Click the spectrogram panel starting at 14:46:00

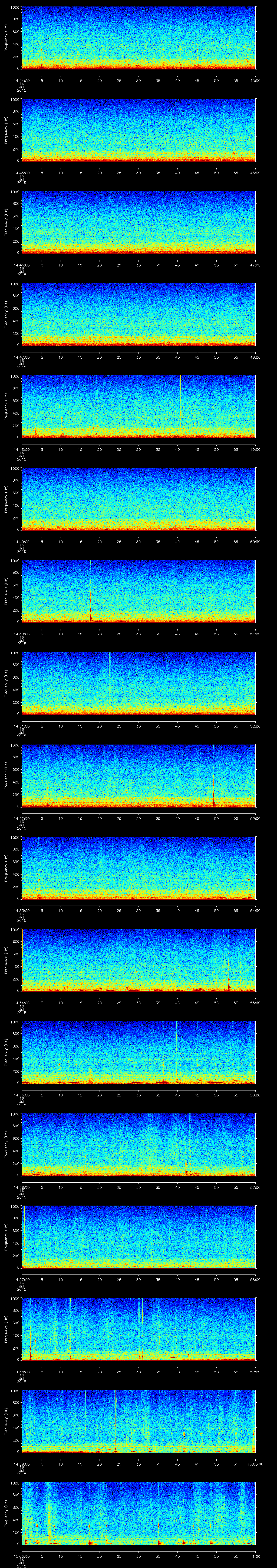[x=139, y=222]
